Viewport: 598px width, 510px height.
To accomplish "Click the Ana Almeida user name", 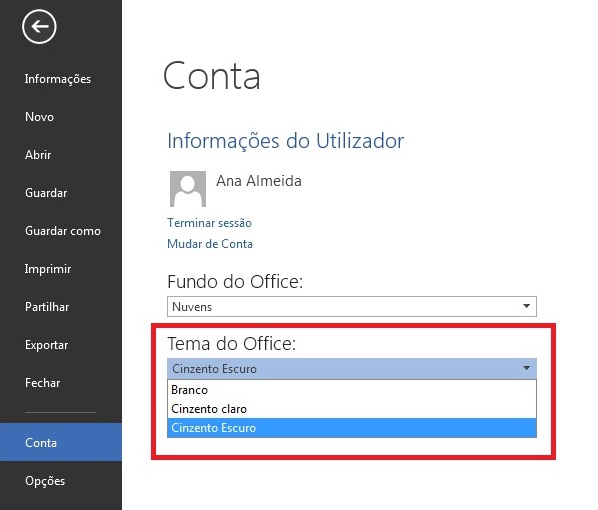I will [x=259, y=181].
